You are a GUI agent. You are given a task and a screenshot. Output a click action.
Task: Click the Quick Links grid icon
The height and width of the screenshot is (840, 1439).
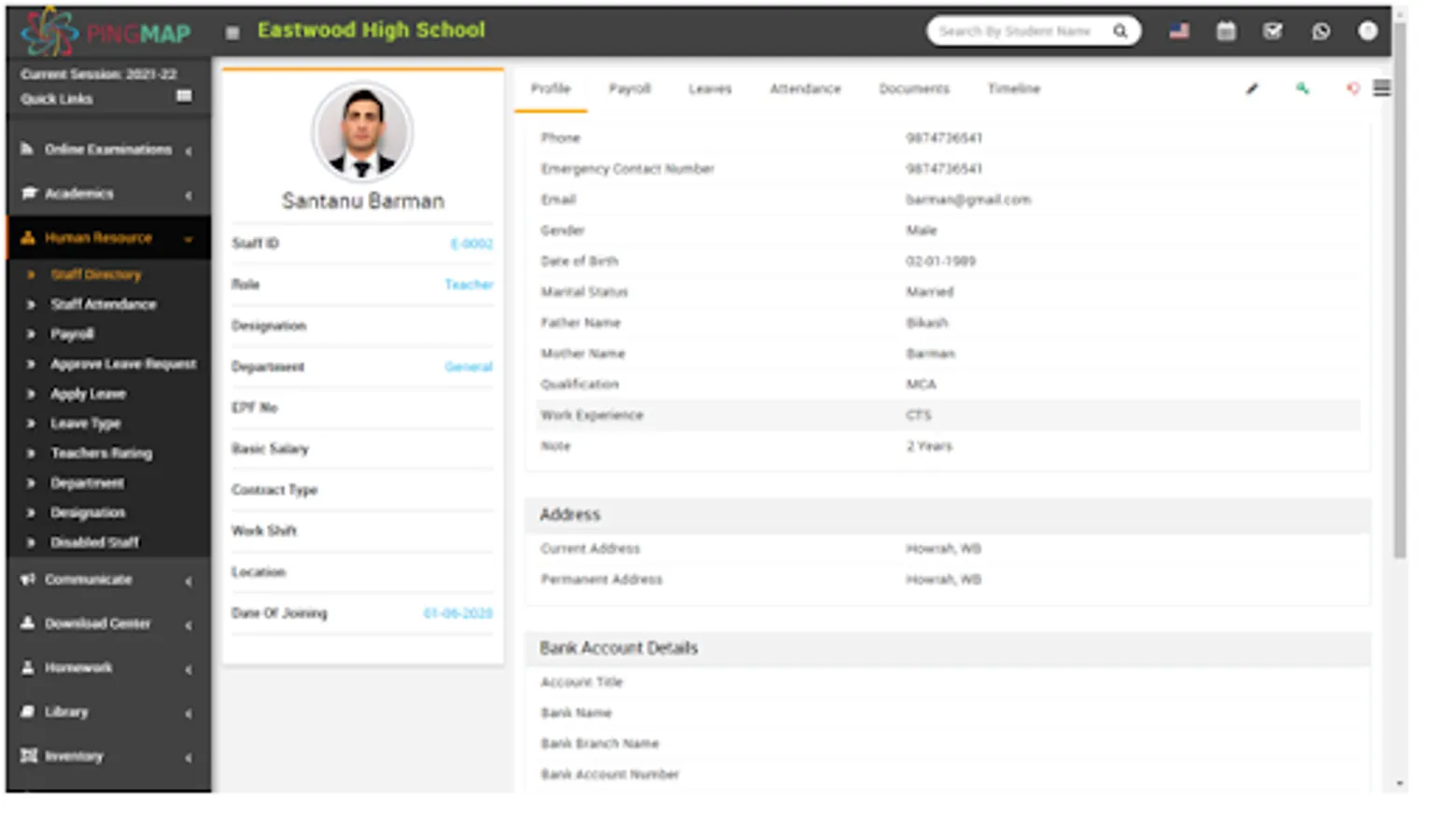tap(184, 96)
